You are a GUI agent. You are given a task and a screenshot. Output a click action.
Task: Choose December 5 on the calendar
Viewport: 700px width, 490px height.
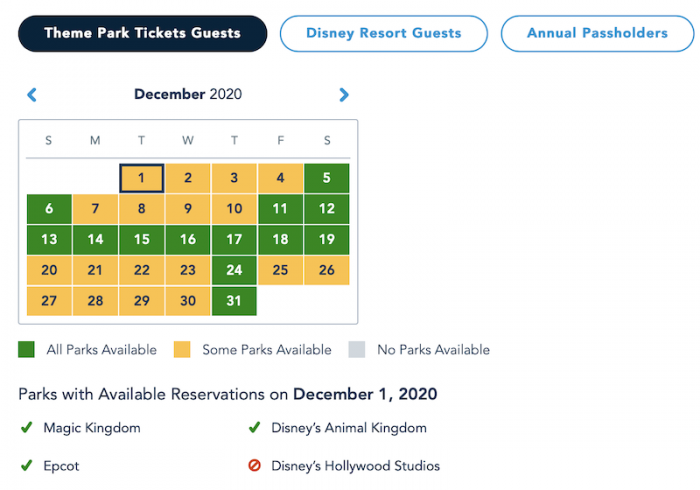pyautogui.click(x=327, y=179)
